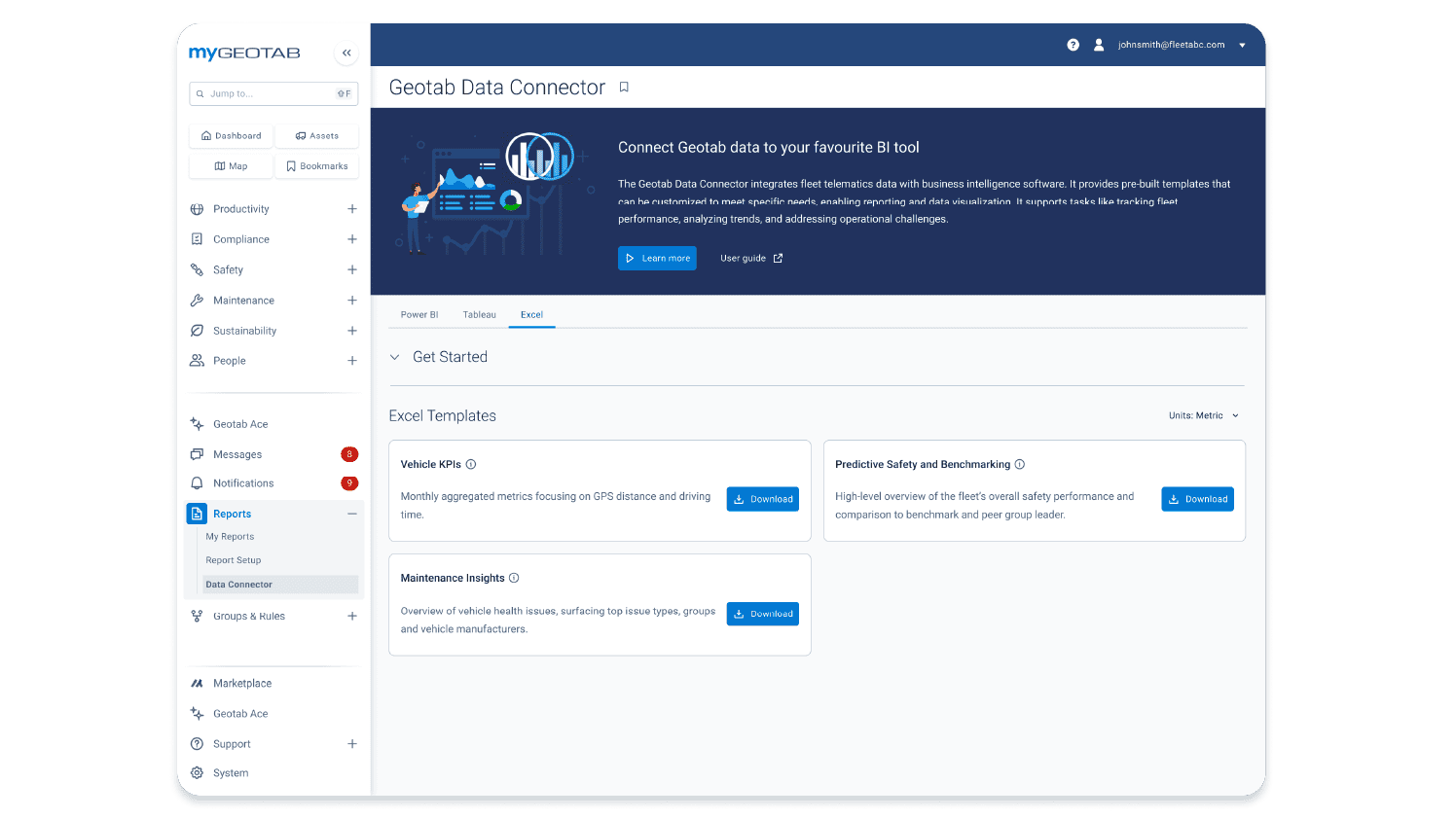Expand the Productivity menu plus
This screenshot has height=819, width=1456.
[x=352, y=209]
